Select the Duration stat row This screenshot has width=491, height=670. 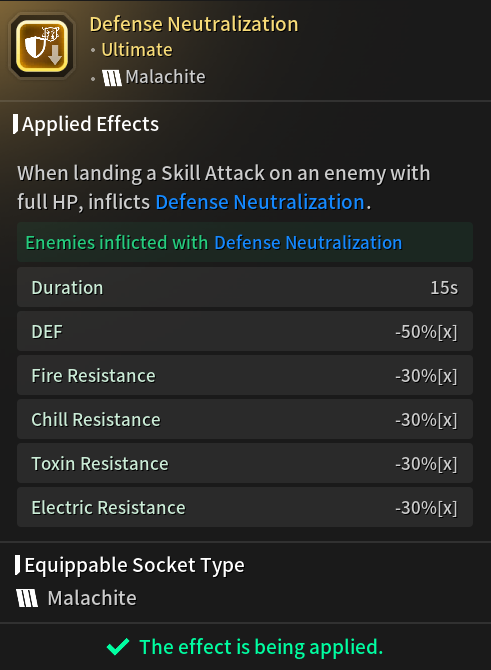[x=245, y=287]
